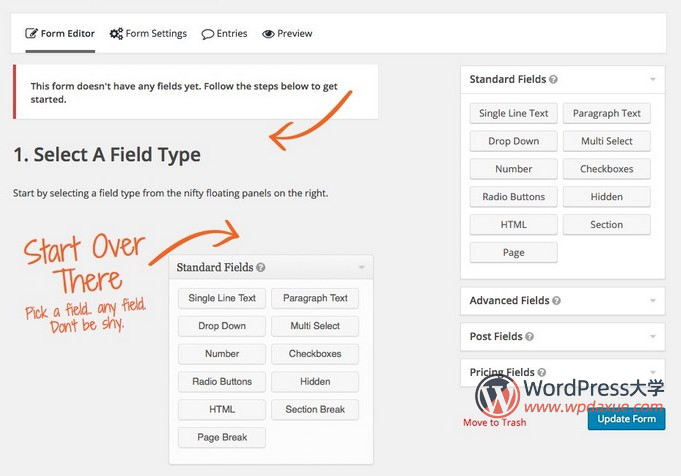Expand the Pricing Fields panel
The width and height of the screenshot is (681, 476).
(x=653, y=372)
